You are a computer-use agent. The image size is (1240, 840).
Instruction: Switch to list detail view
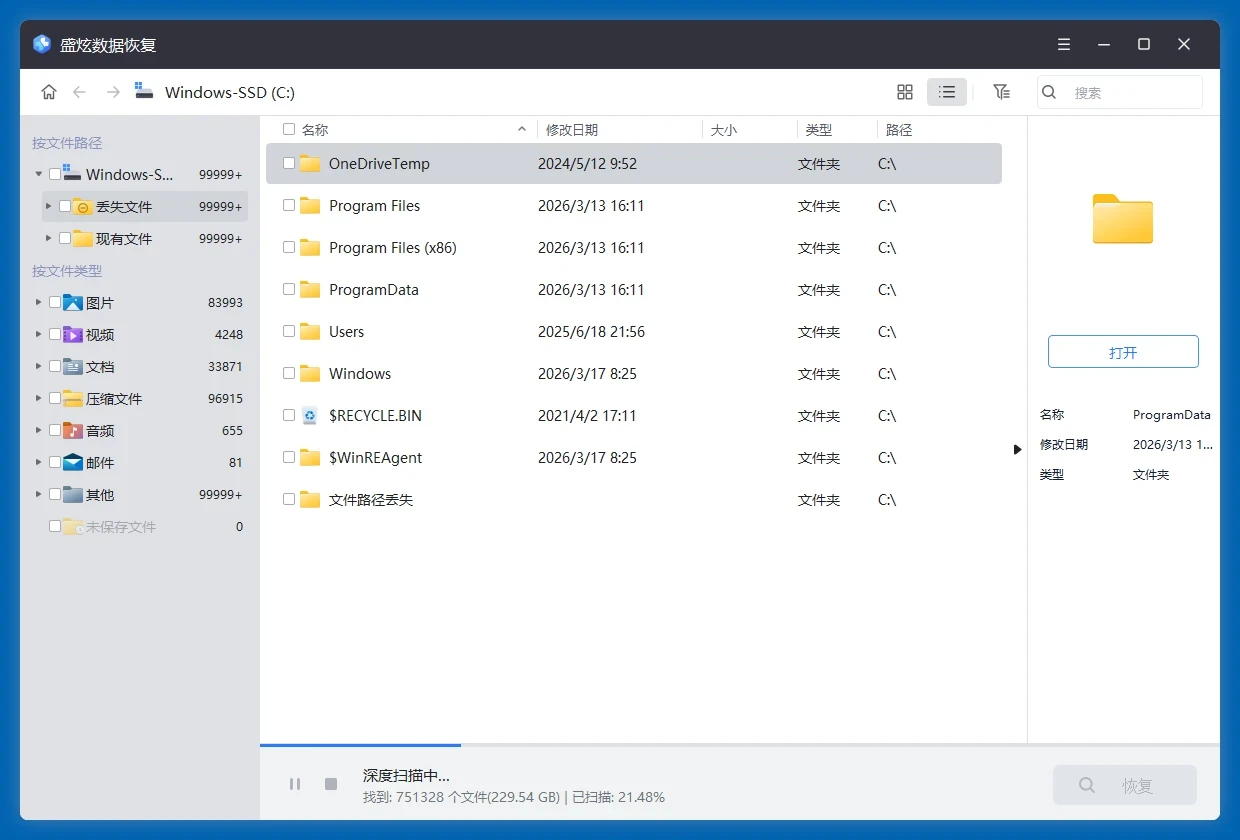click(946, 92)
